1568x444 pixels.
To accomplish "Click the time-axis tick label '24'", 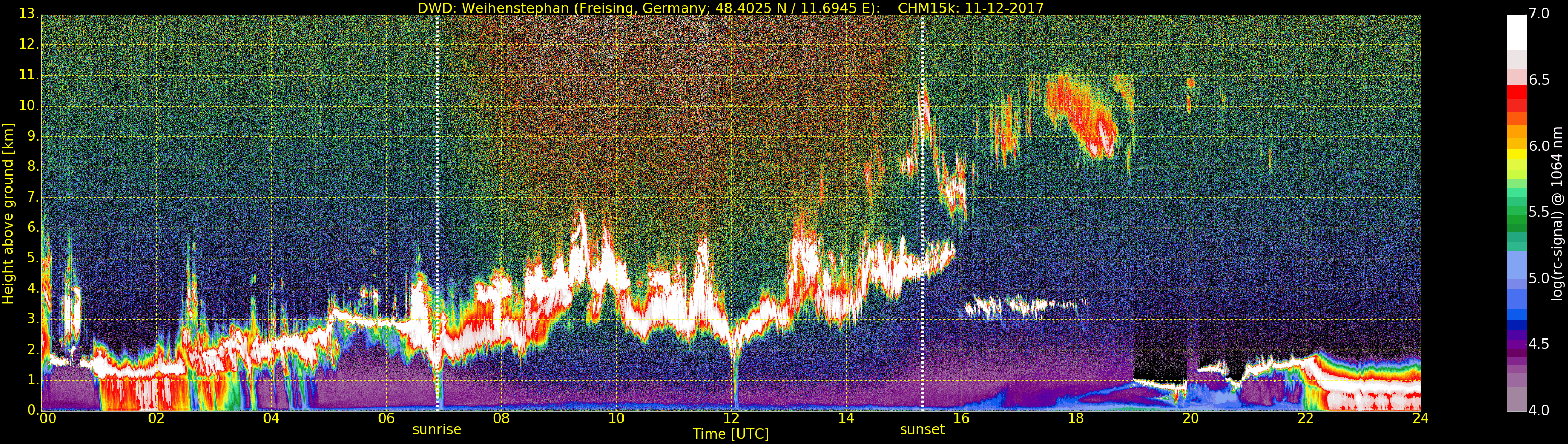I will (x=1421, y=418).
